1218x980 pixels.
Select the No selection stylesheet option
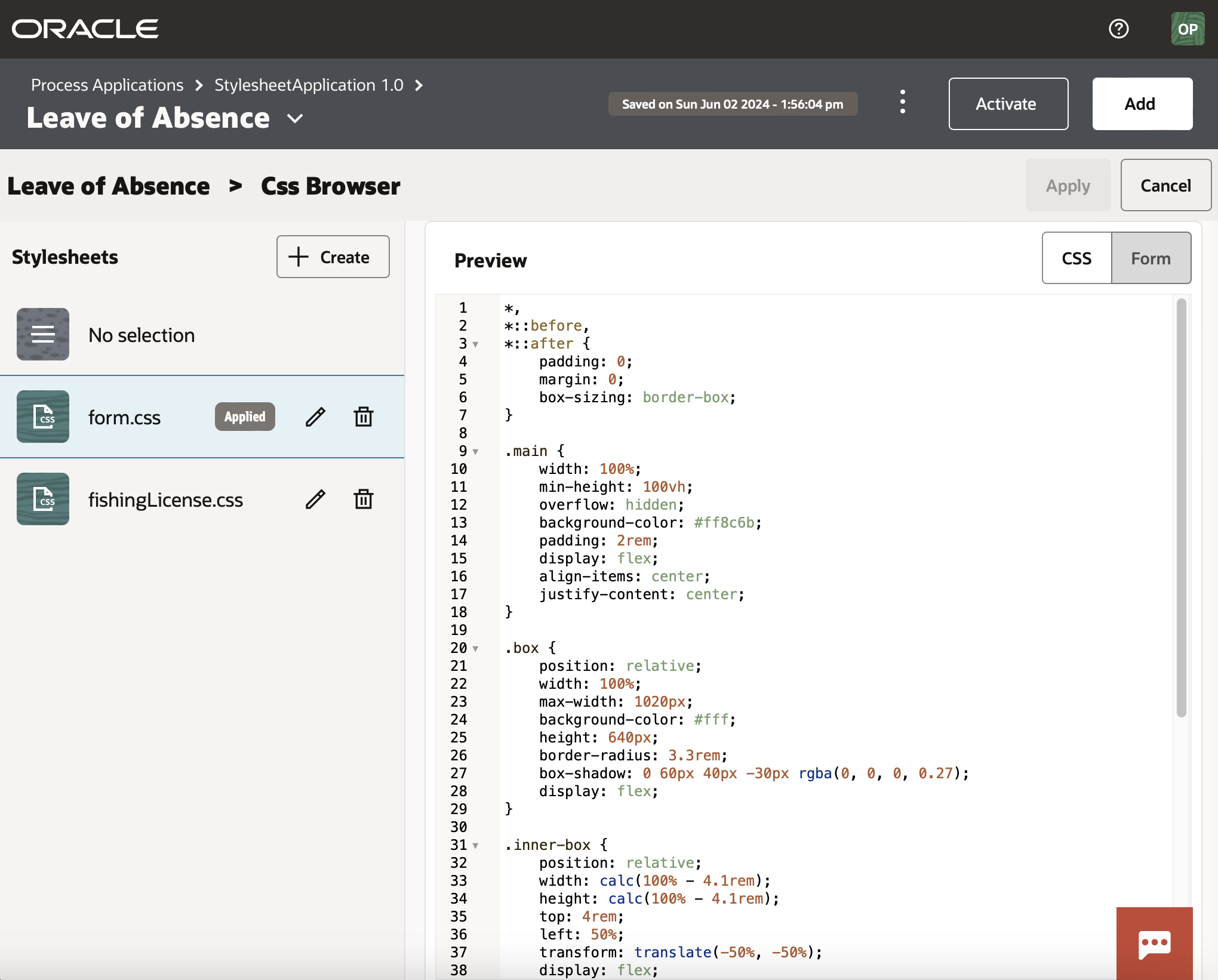tap(142, 335)
